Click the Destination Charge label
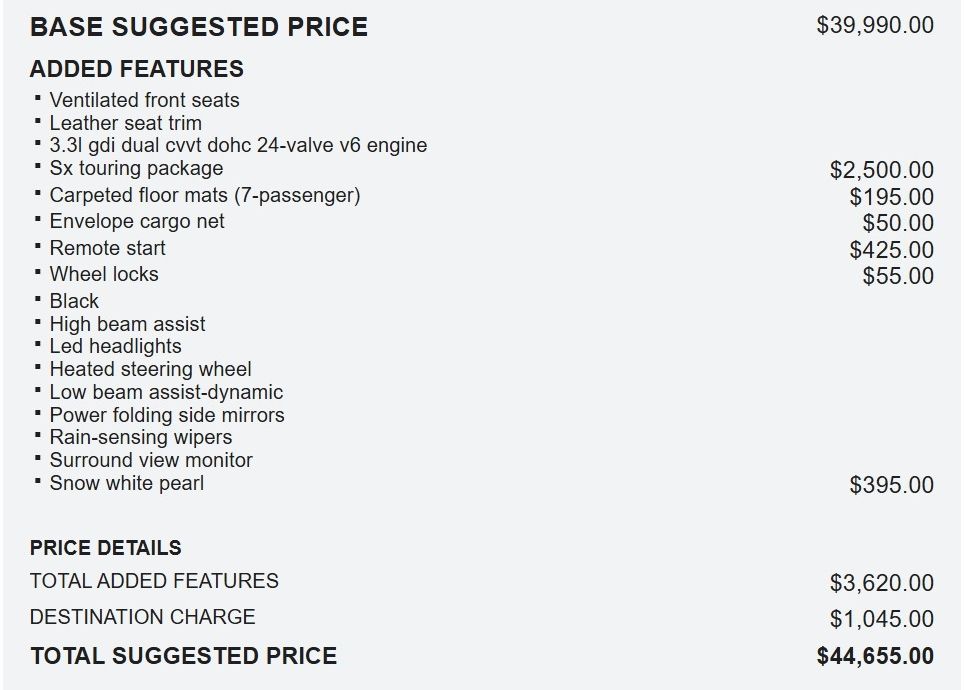Image resolution: width=964 pixels, height=690 pixels. pyautogui.click(x=142, y=617)
